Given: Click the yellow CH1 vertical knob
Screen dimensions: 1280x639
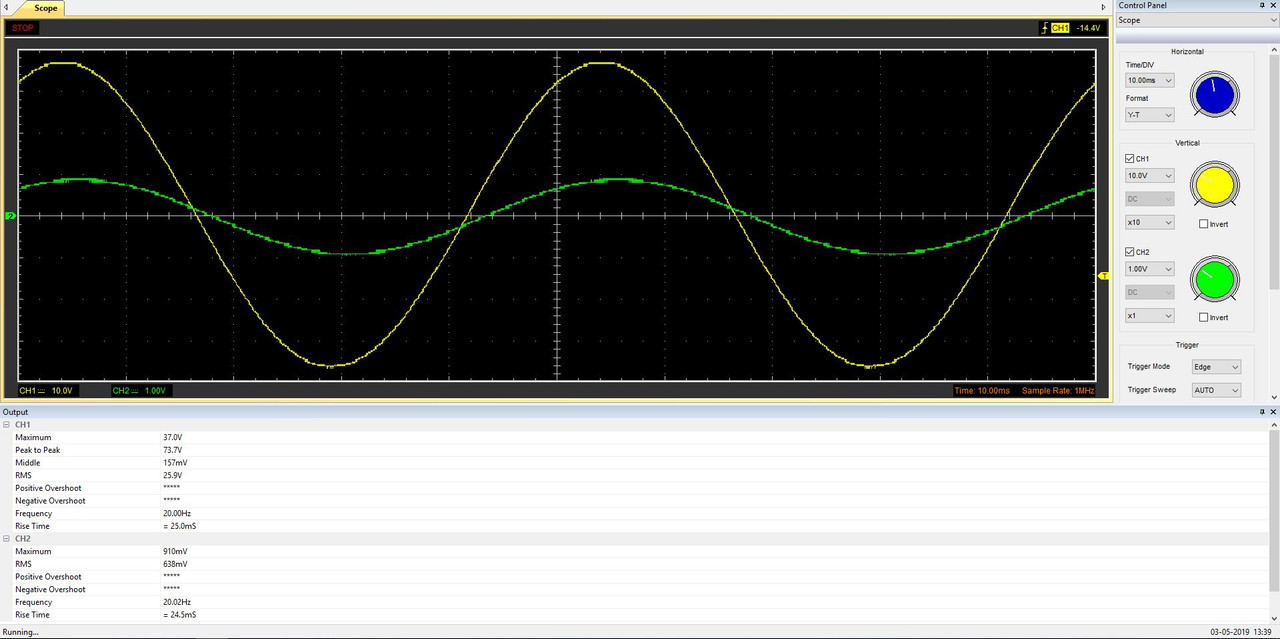Looking at the screenshot, I should tap(1214, 186).
